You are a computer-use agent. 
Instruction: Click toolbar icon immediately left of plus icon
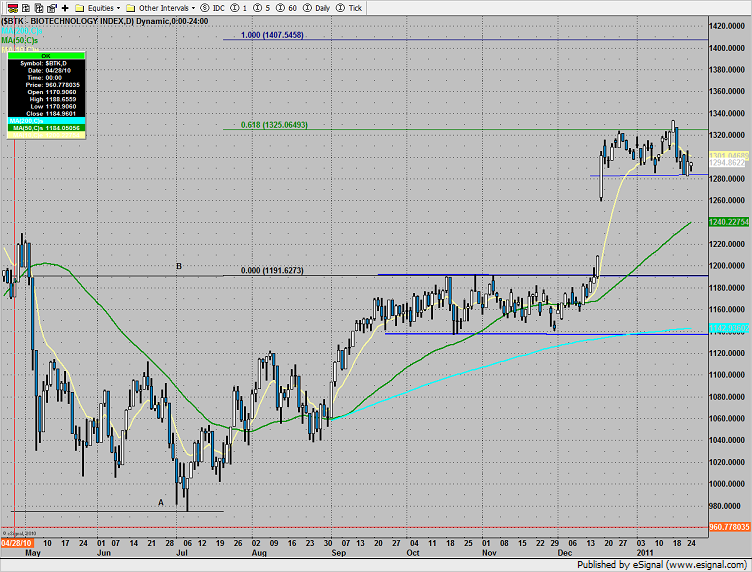pos(50,7)
